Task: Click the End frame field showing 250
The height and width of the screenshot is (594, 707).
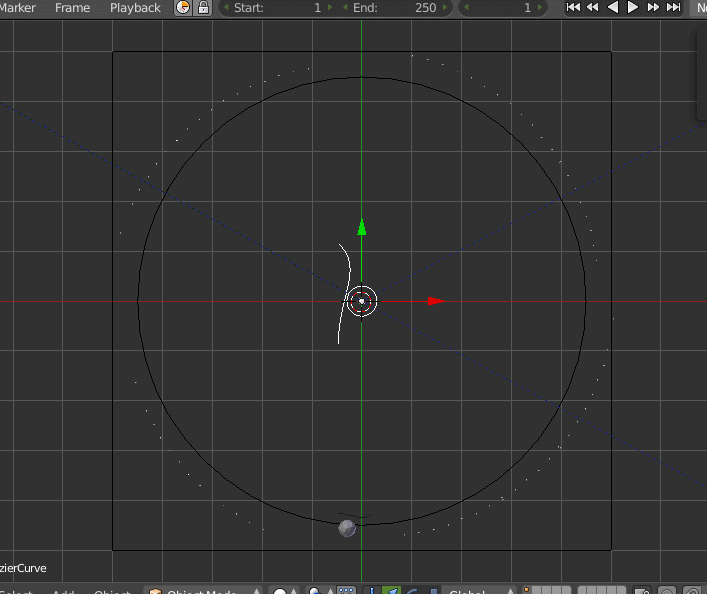Action: (395, 8)
